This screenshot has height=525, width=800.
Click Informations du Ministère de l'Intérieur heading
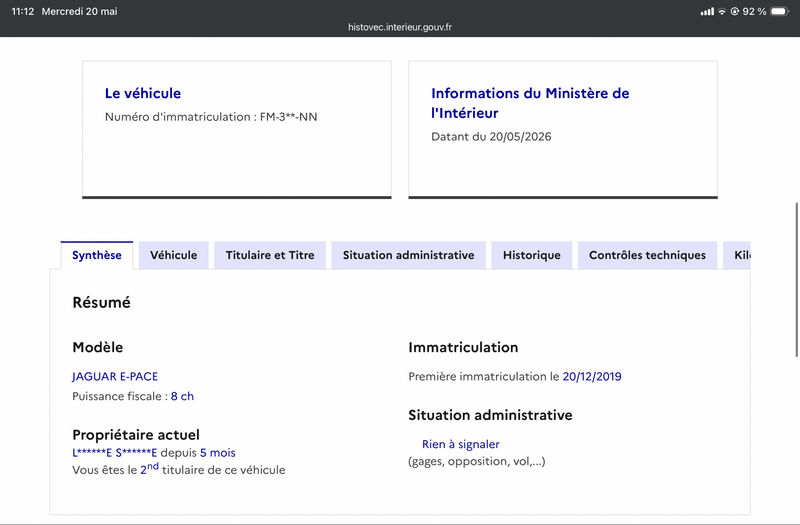530,103
